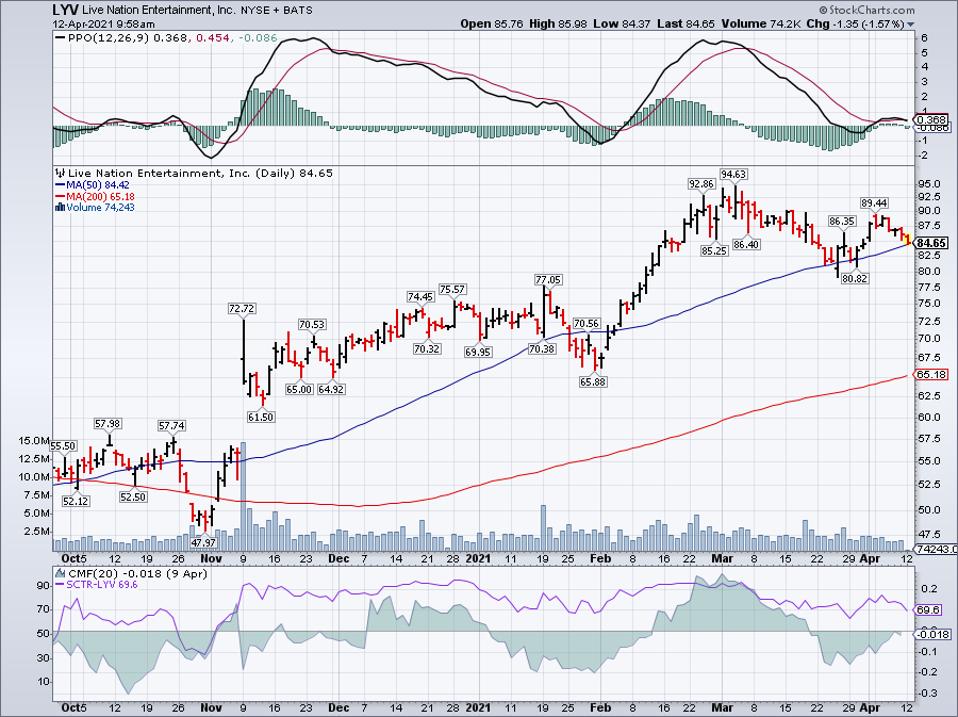Click the tallest volume bar at Nov 9
The width and height of the screenshot is (958, 717).
coord(243,496)
